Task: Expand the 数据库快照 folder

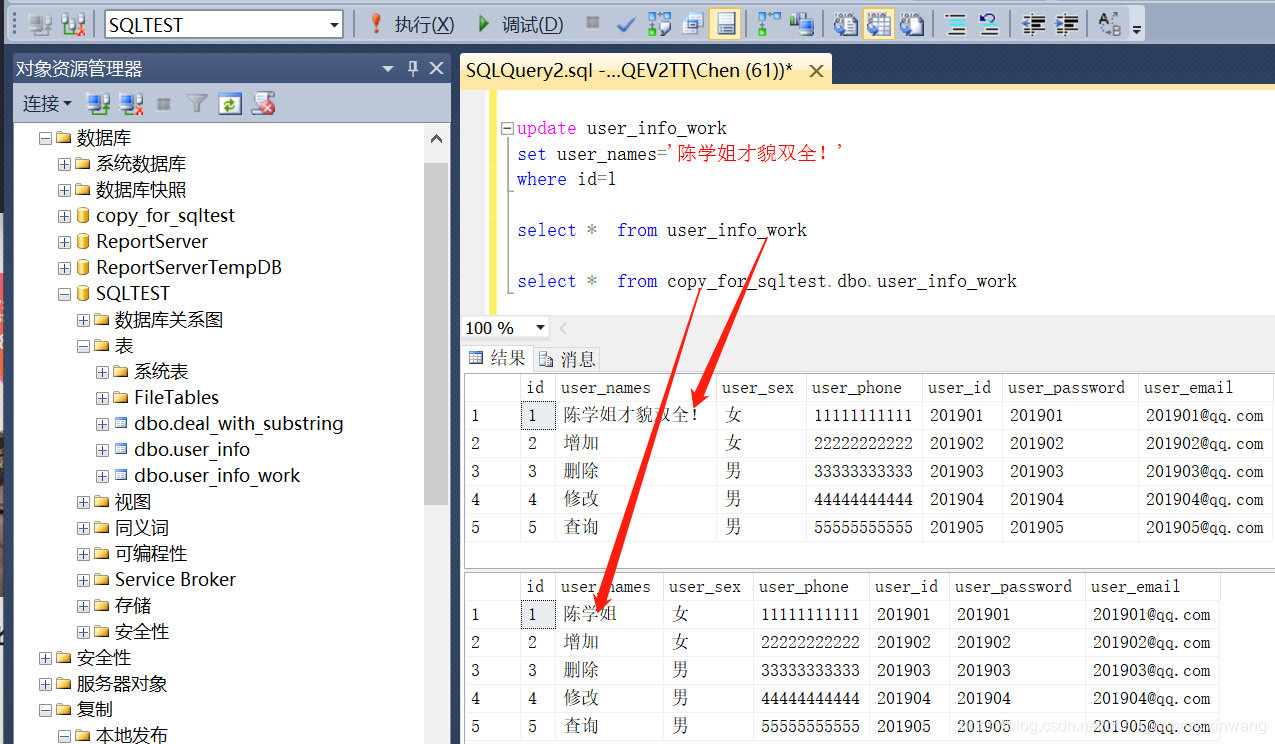Action: point(64,190)
